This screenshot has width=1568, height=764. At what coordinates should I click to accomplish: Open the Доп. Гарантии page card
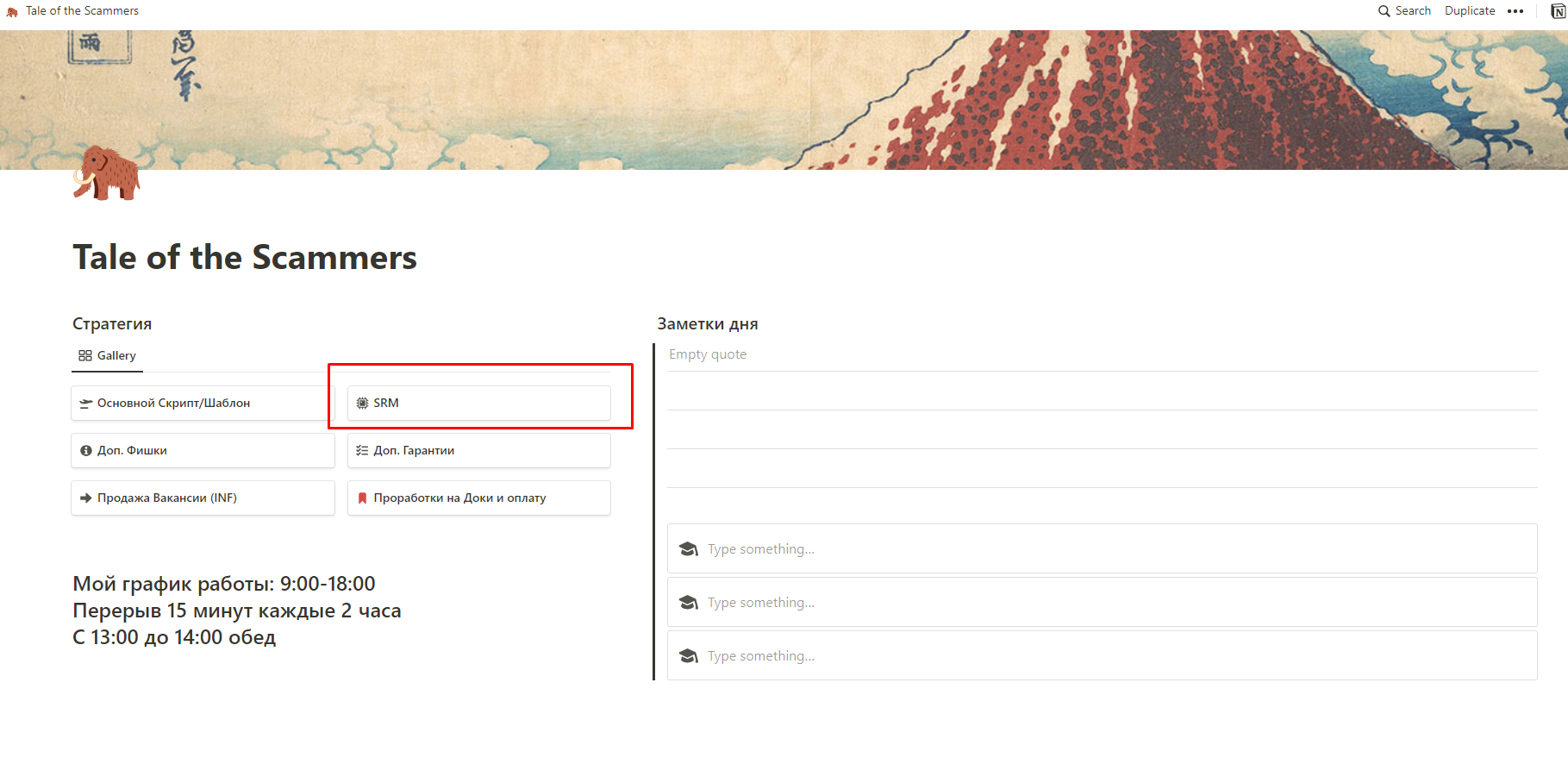[479, 450]
